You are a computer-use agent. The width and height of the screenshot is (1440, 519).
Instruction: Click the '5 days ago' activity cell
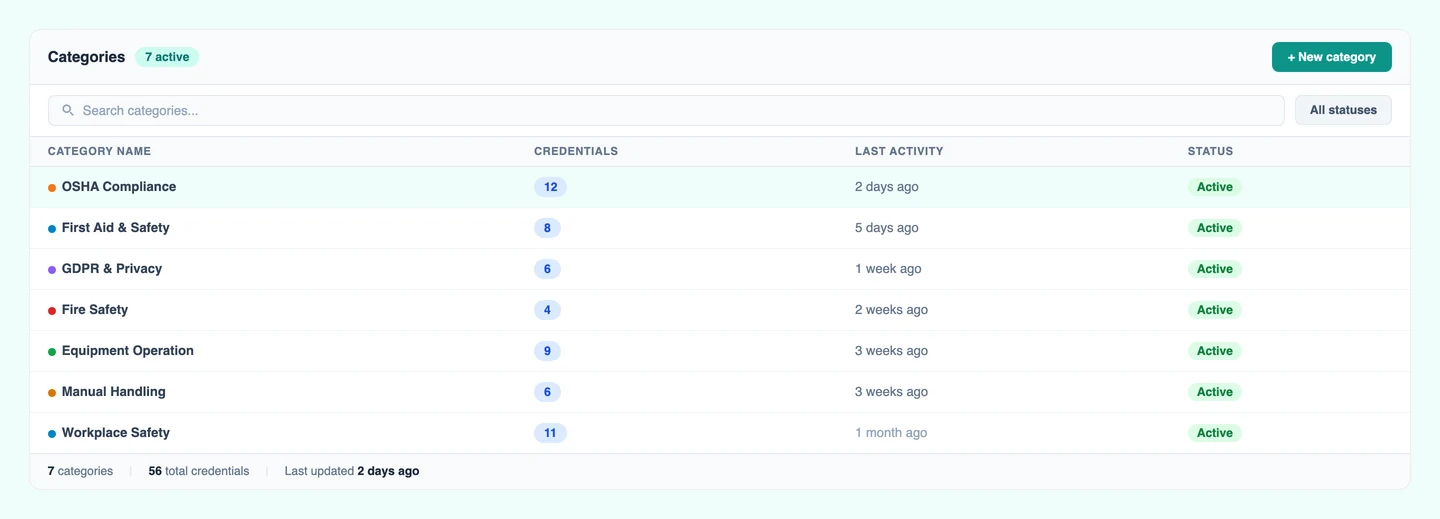pos(887,228)
